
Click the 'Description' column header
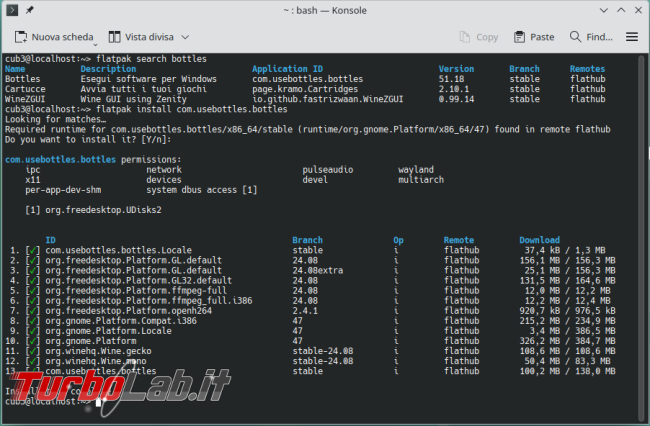[108, 69]
